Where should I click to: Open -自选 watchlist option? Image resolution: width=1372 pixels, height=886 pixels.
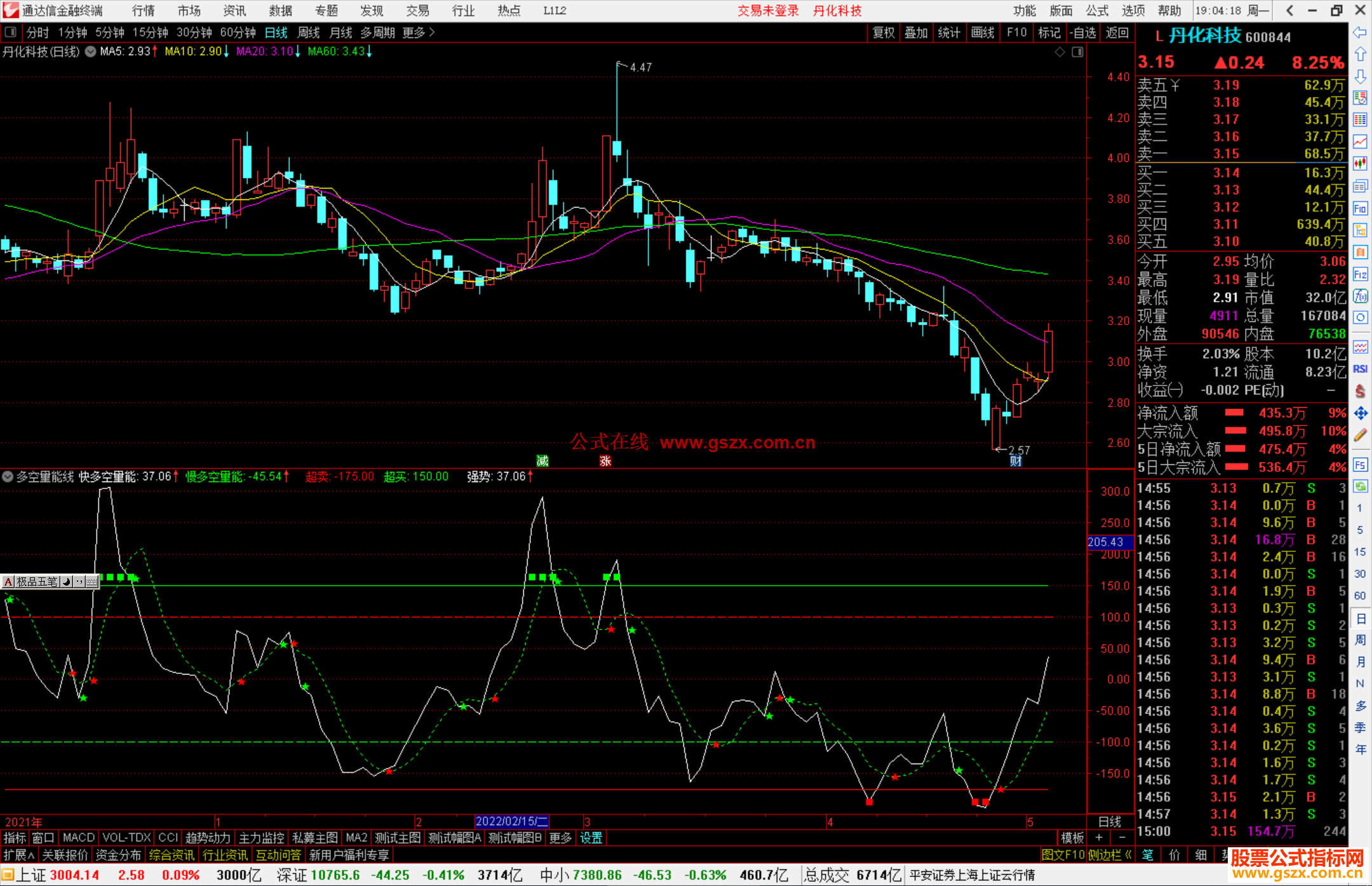(x=1083, y=32)
